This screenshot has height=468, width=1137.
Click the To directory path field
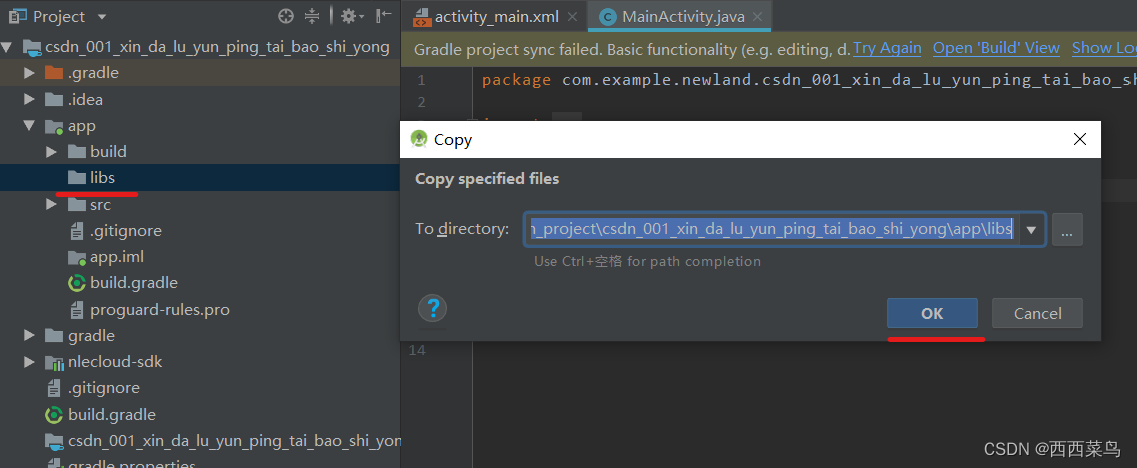772,229
